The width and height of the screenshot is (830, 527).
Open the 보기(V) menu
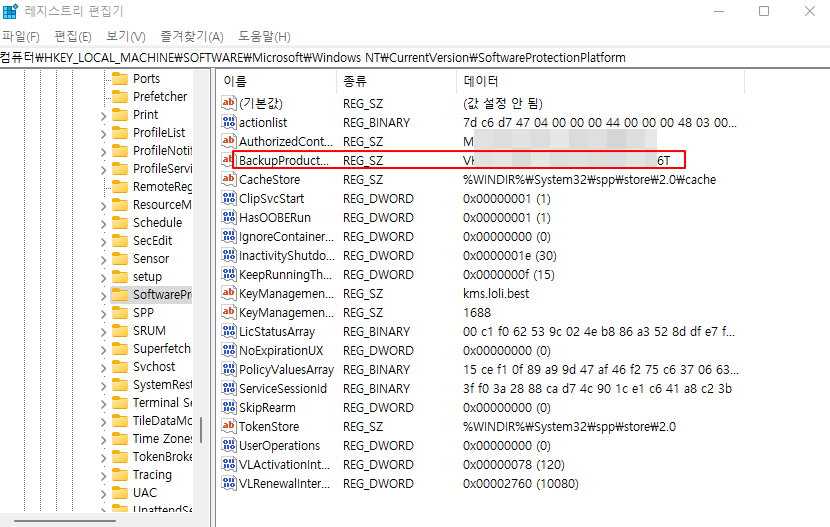click(x=125, y=37)
